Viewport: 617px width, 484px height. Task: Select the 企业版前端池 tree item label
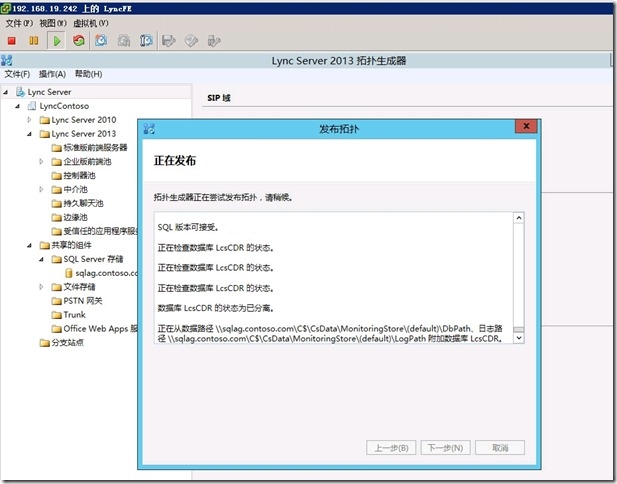tap(87, 162)
